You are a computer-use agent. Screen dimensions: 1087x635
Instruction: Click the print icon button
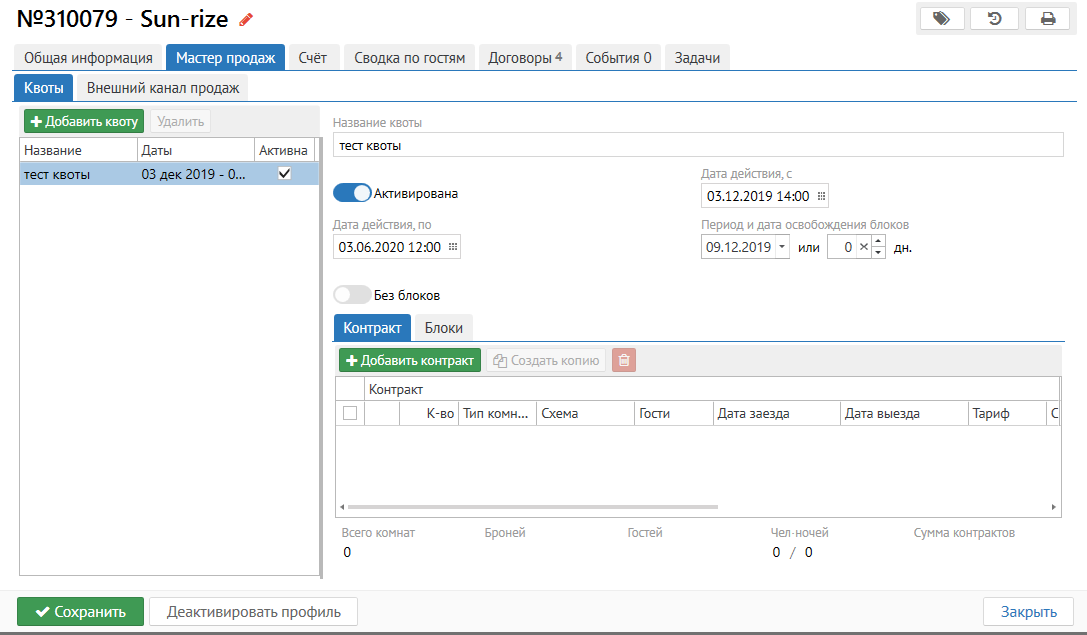1047,19
